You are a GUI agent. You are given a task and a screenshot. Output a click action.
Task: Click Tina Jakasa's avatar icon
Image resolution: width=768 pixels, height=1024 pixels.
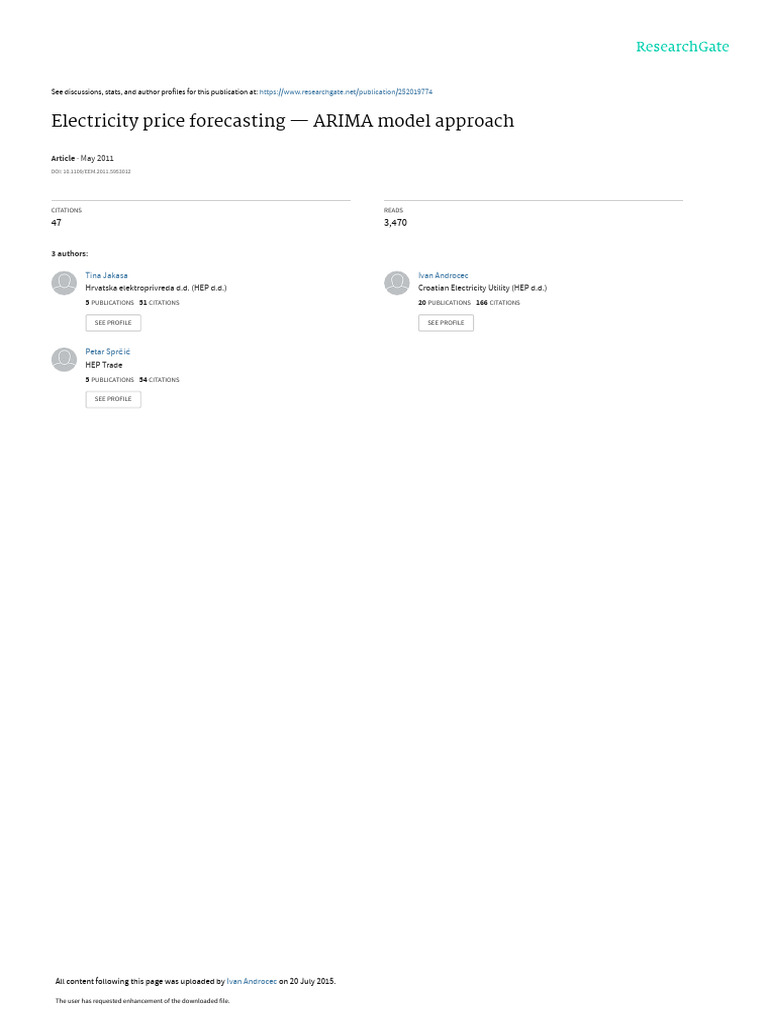pos(64,283)
